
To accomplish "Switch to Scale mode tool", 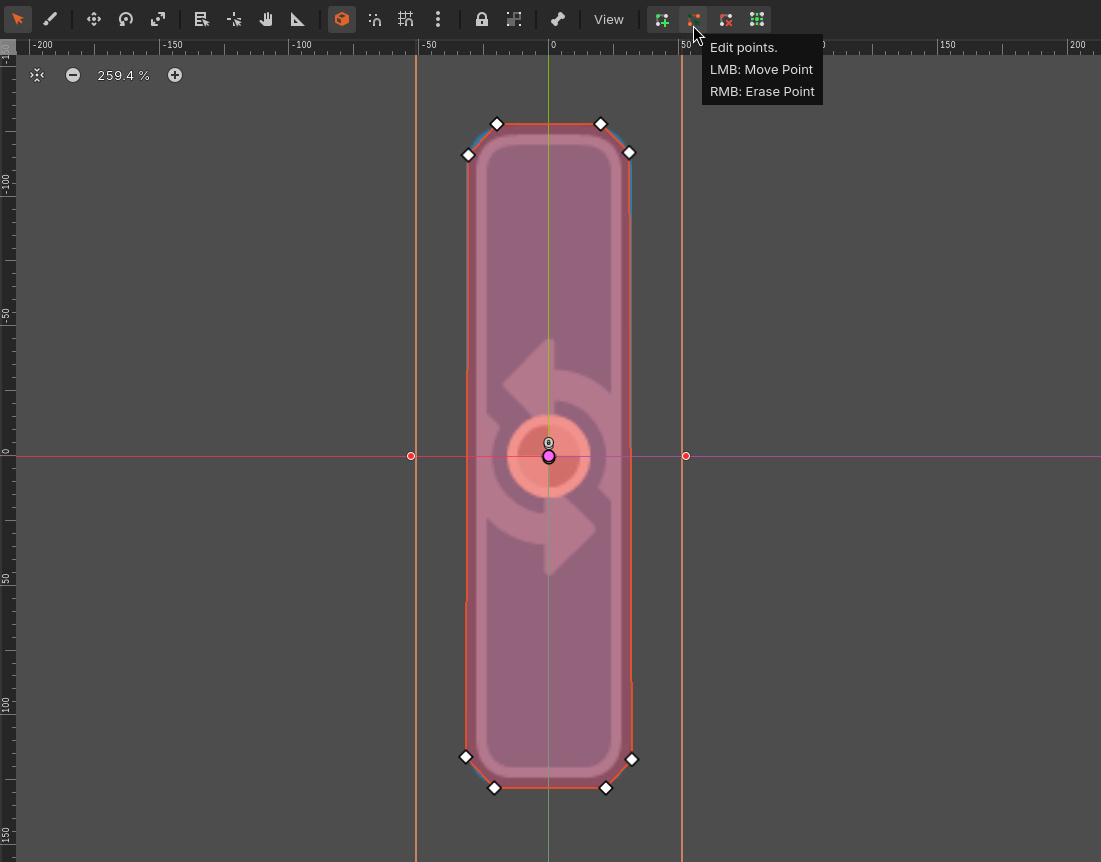I will click(x=158, y=20).
